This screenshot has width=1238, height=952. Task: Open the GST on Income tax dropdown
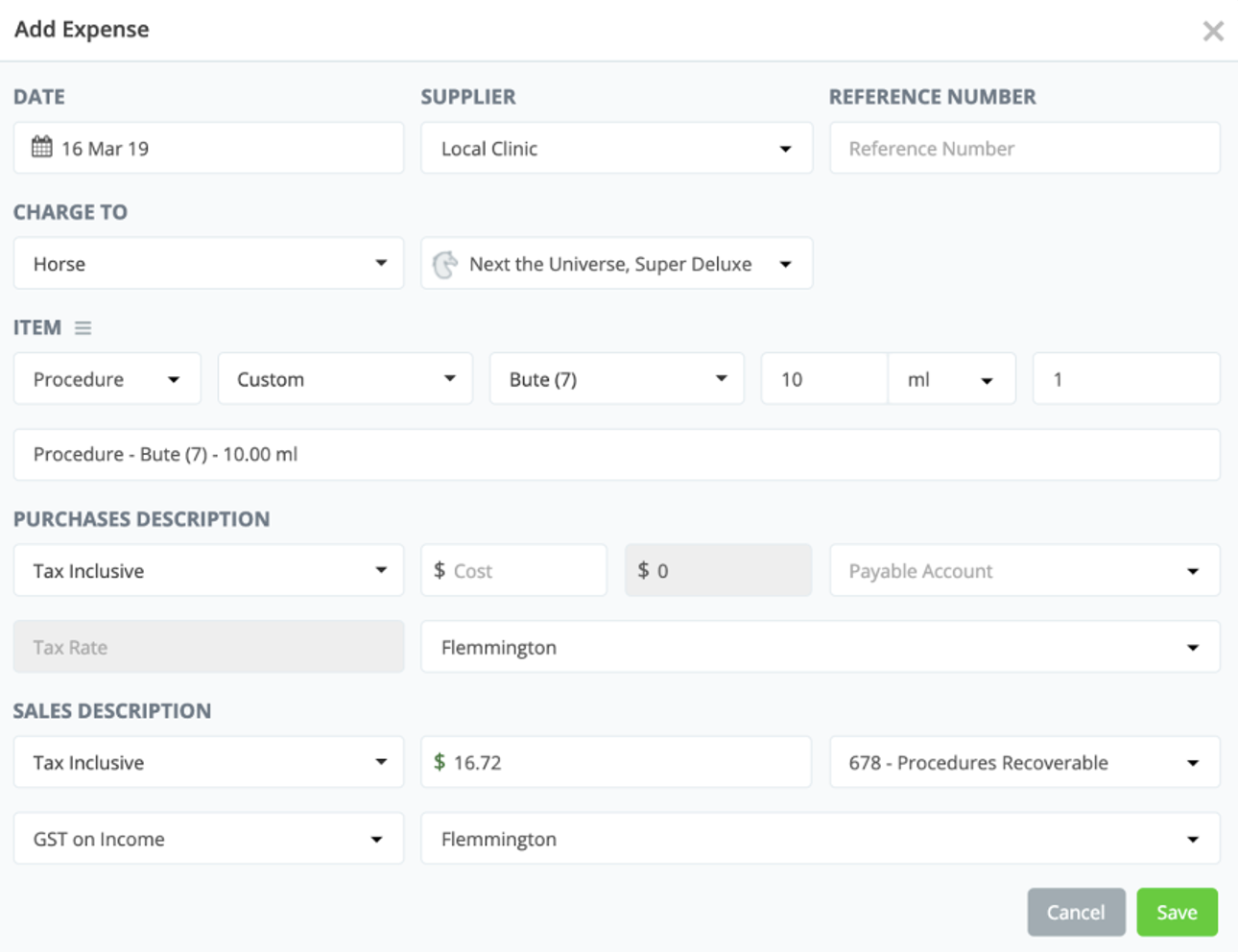coord(208,839)
